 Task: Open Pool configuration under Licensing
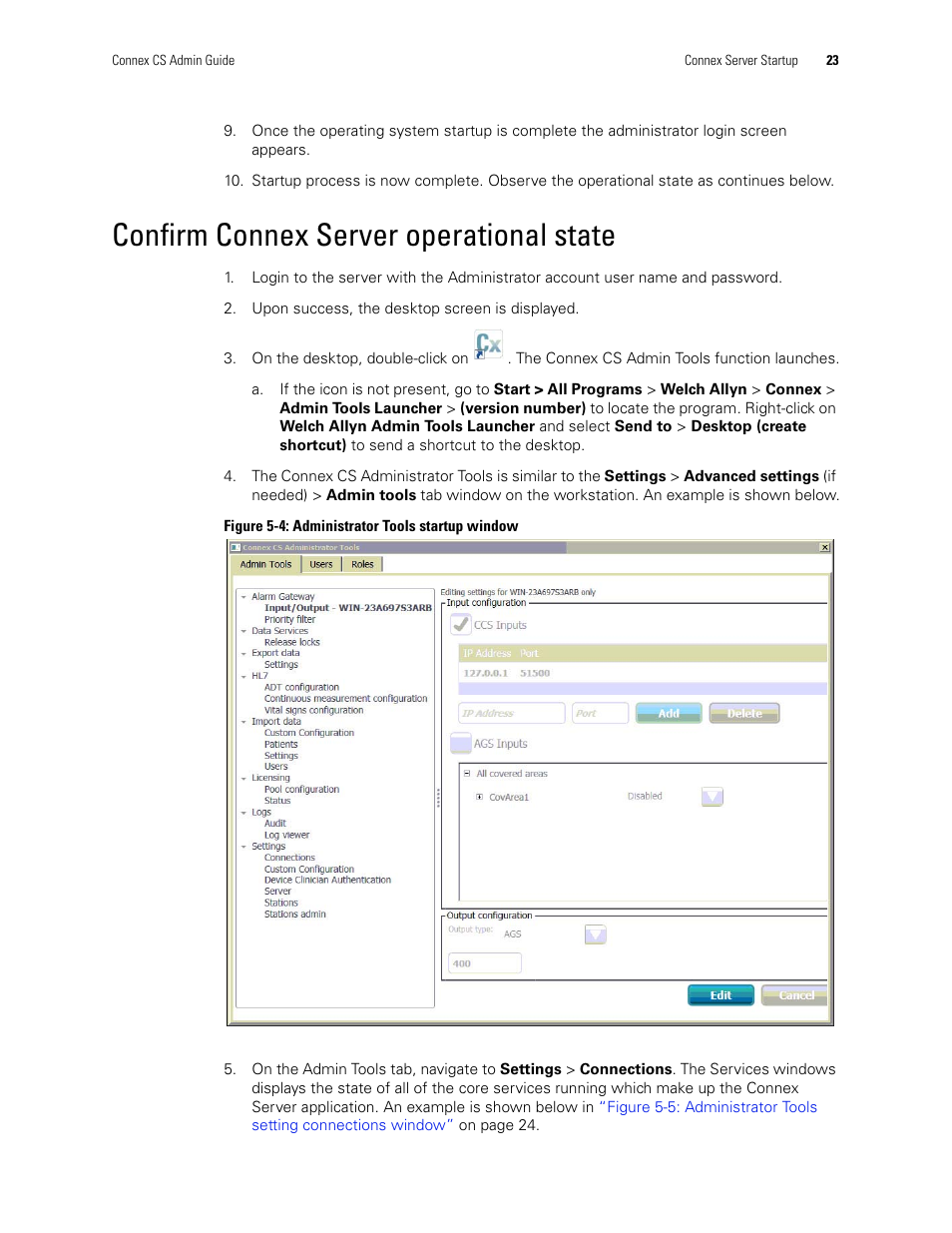pyautogui.click(x=301, y=790)
